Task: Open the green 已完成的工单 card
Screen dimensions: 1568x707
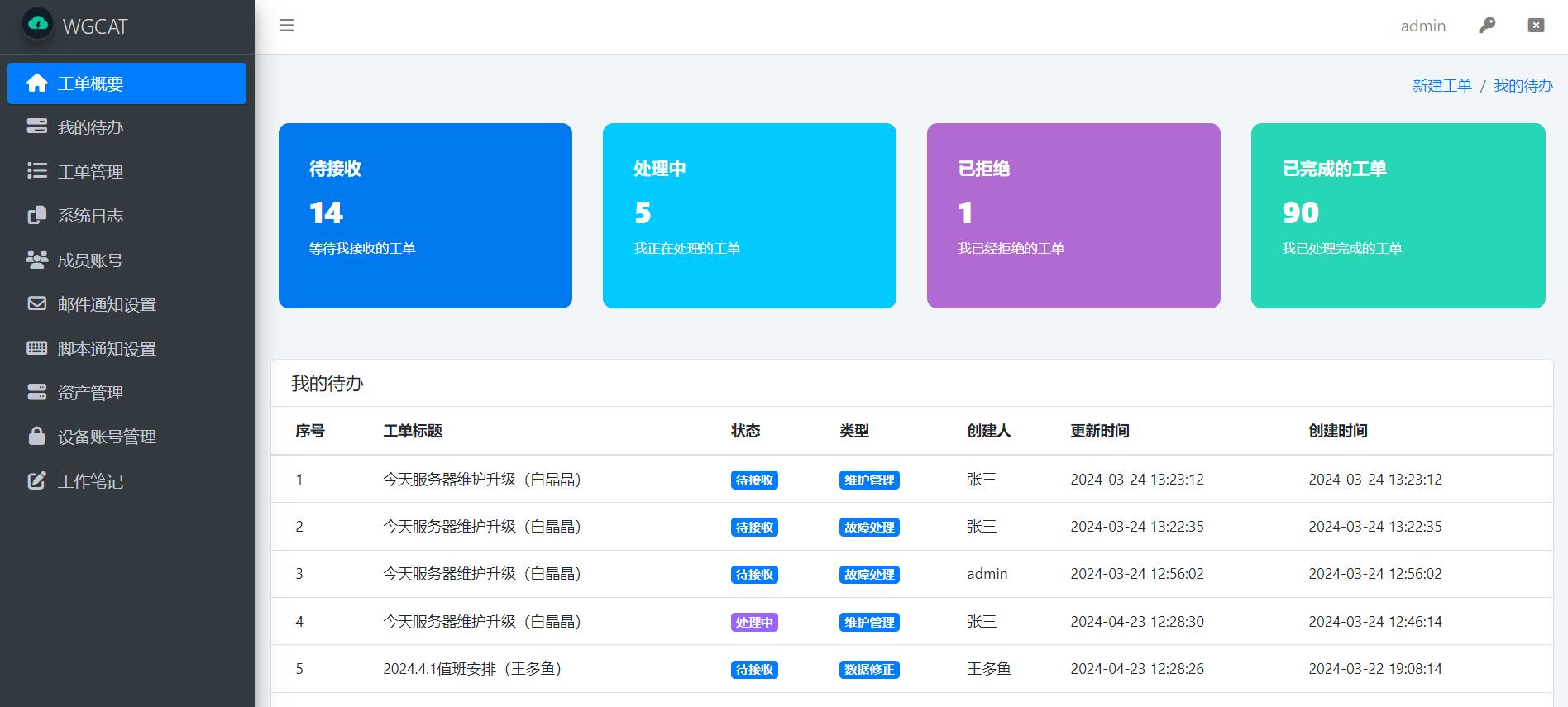Action: tap(1398, 216)
